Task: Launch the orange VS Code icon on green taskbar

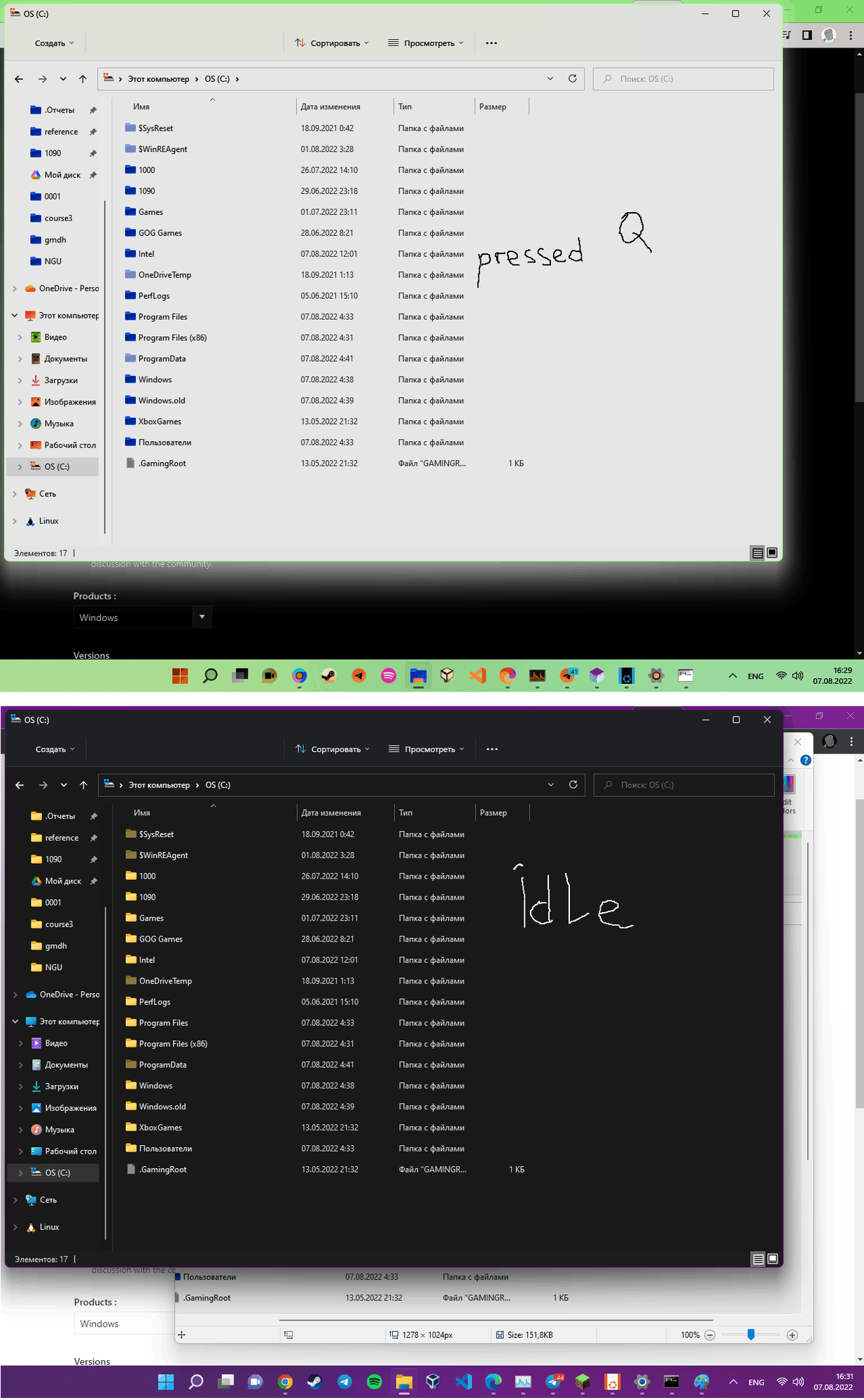Action: click(x=478, y=675)
